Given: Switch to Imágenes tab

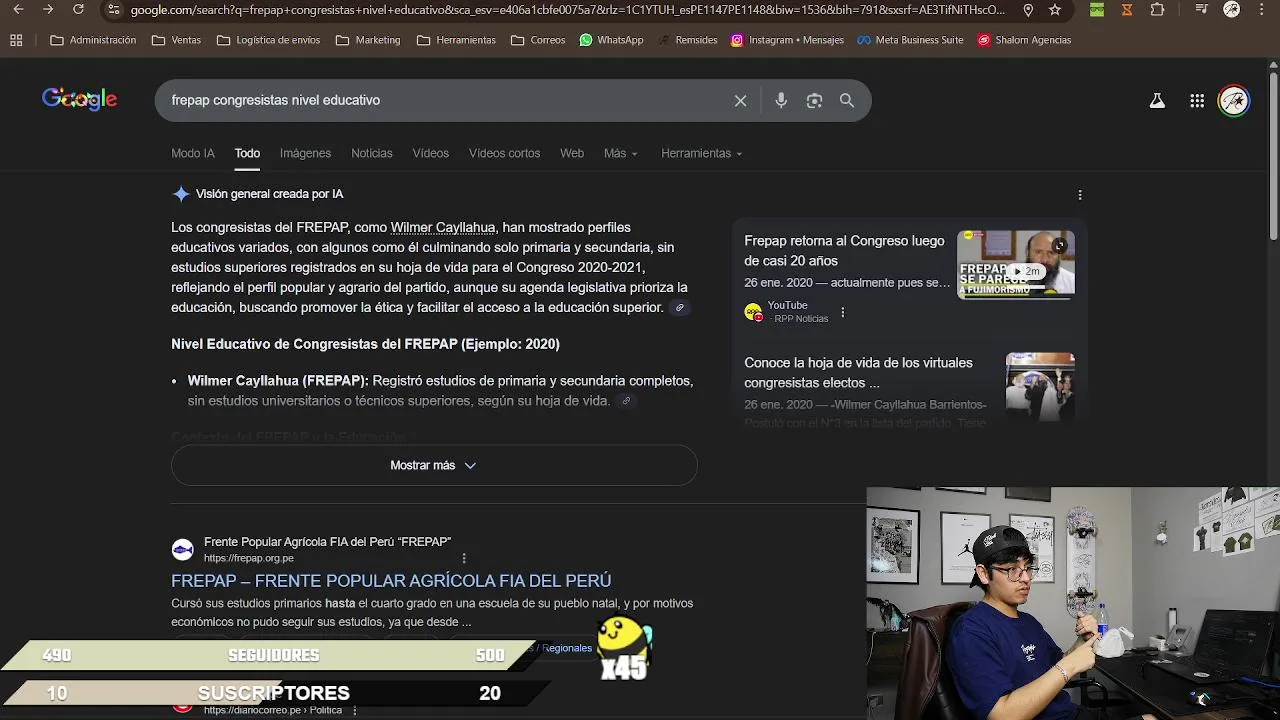Looking at the screenshot, I should pyautogui.click(x=305, y=153).
